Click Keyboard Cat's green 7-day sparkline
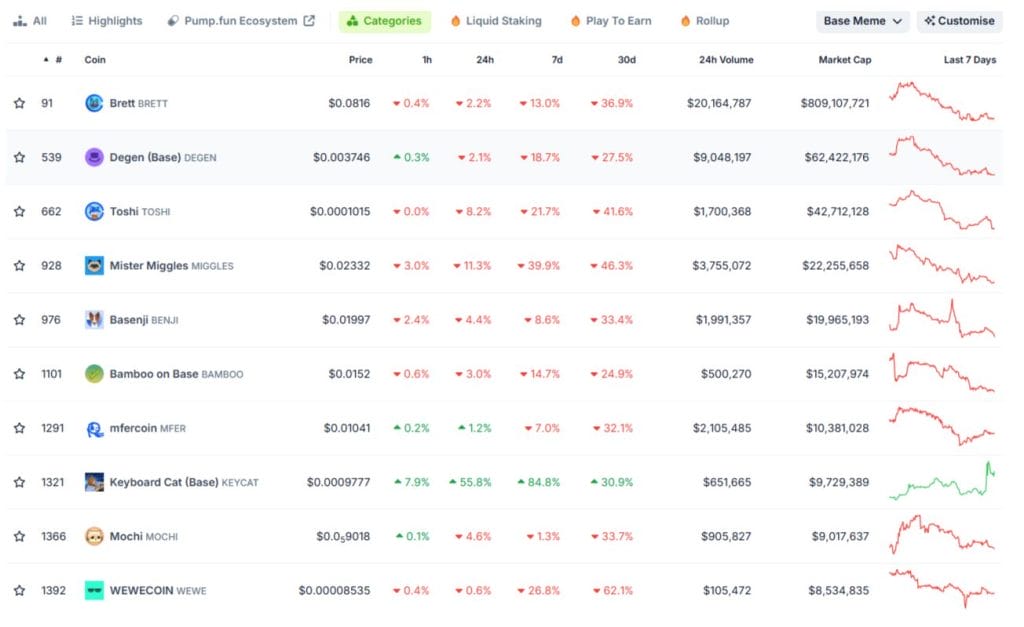This screenshot has width=1024, height=627. click(942, 481)
